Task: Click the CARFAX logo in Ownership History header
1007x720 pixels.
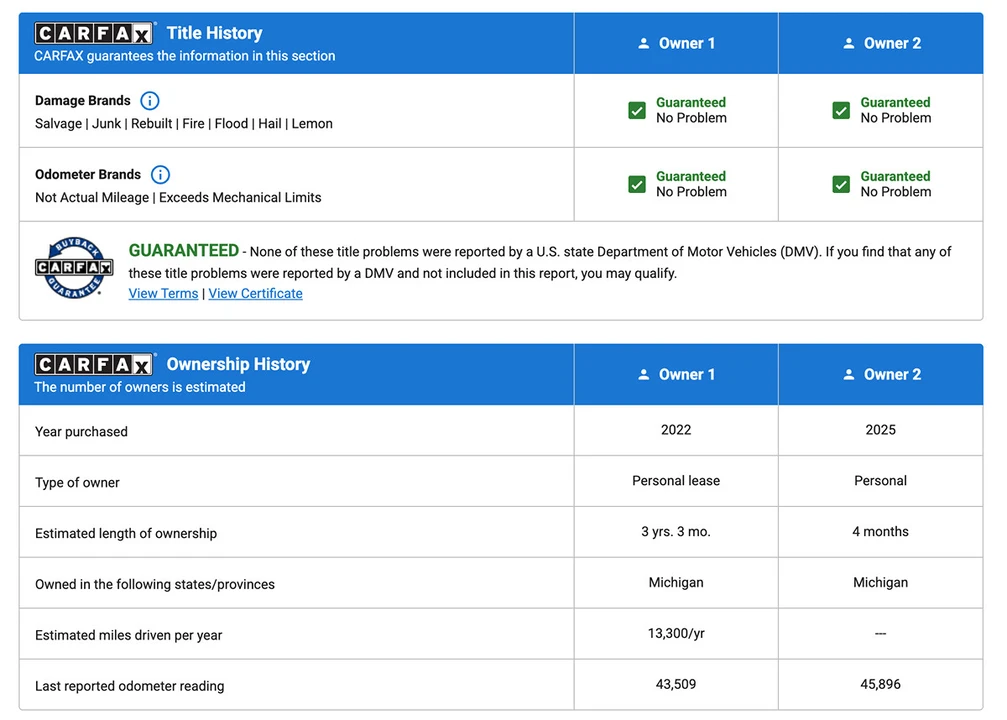Action: [94, 364]
